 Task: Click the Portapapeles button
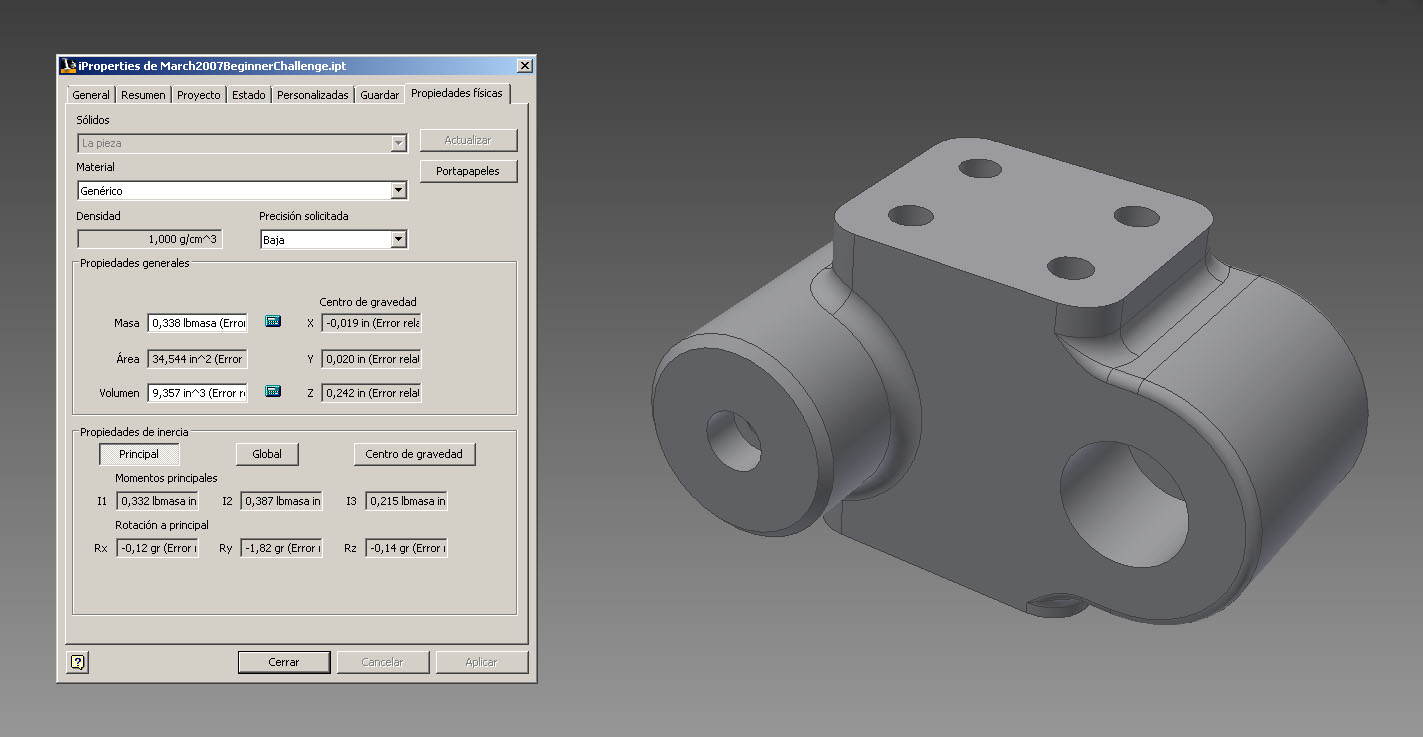pyautogui.click(x=468, y=171)
